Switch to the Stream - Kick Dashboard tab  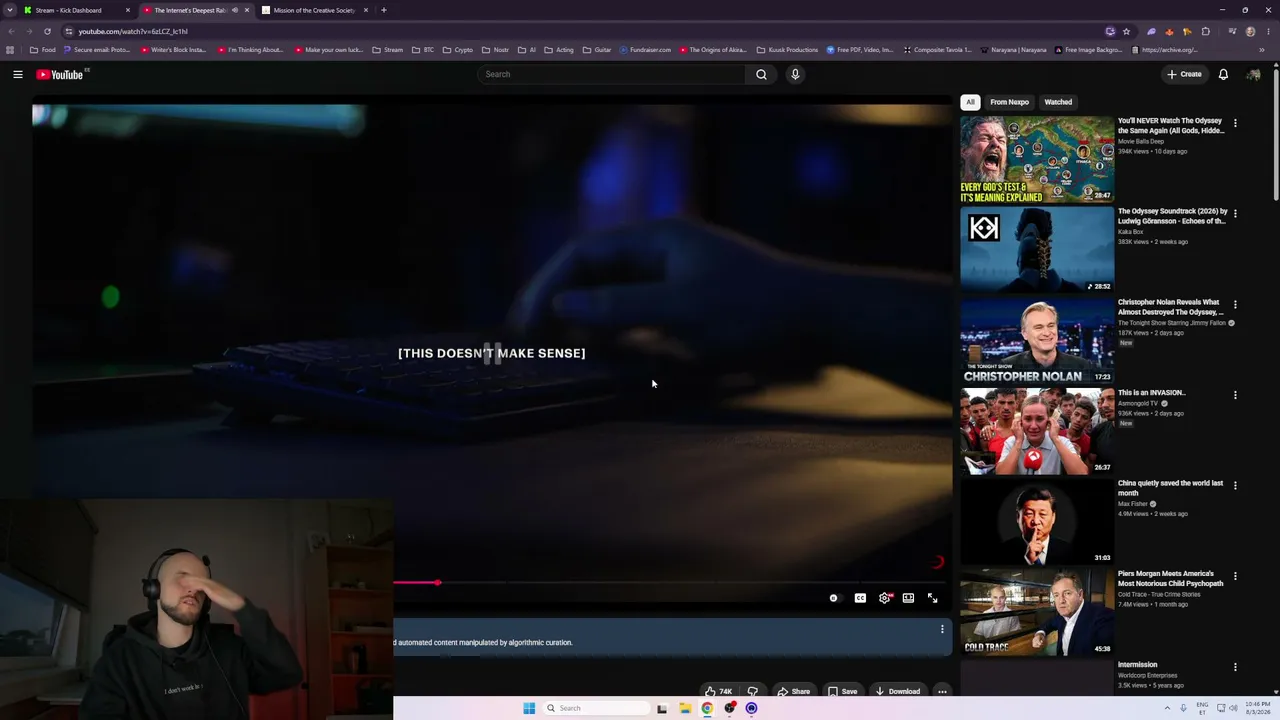pyautogui.click(x=78, y=10)
